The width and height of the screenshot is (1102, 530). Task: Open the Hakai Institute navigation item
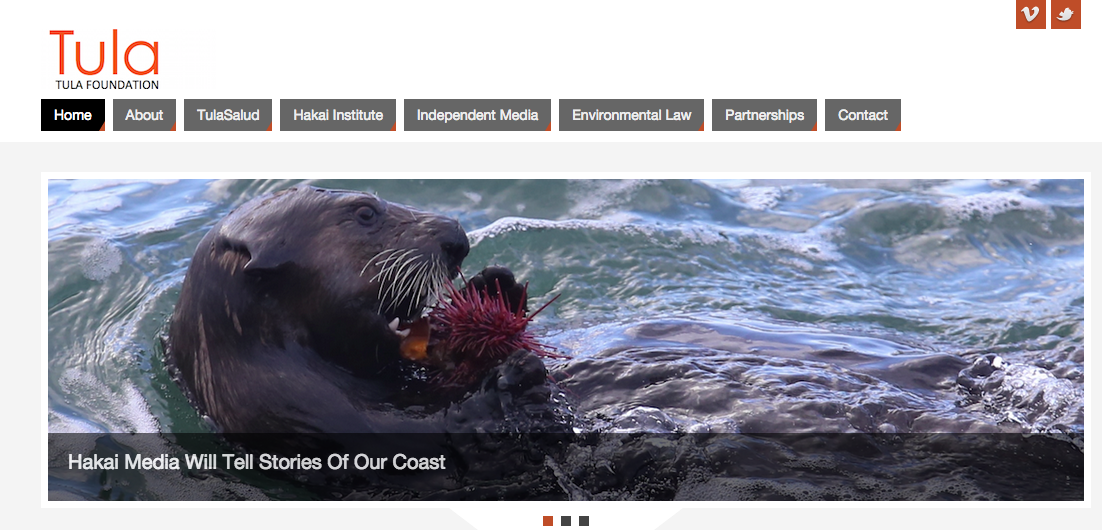[338, 115]
